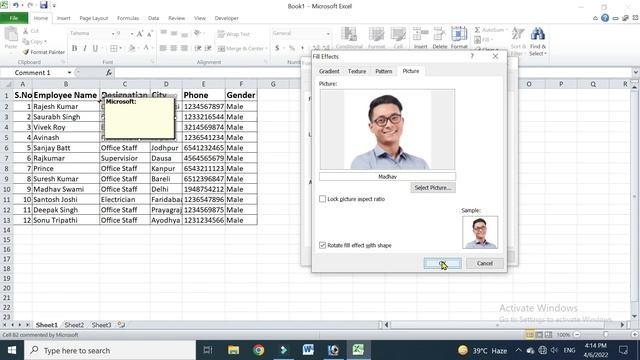Click the Fill Effects dialog help button
The height and width of the screenshot is (360, 640).
tap(472, 56)
